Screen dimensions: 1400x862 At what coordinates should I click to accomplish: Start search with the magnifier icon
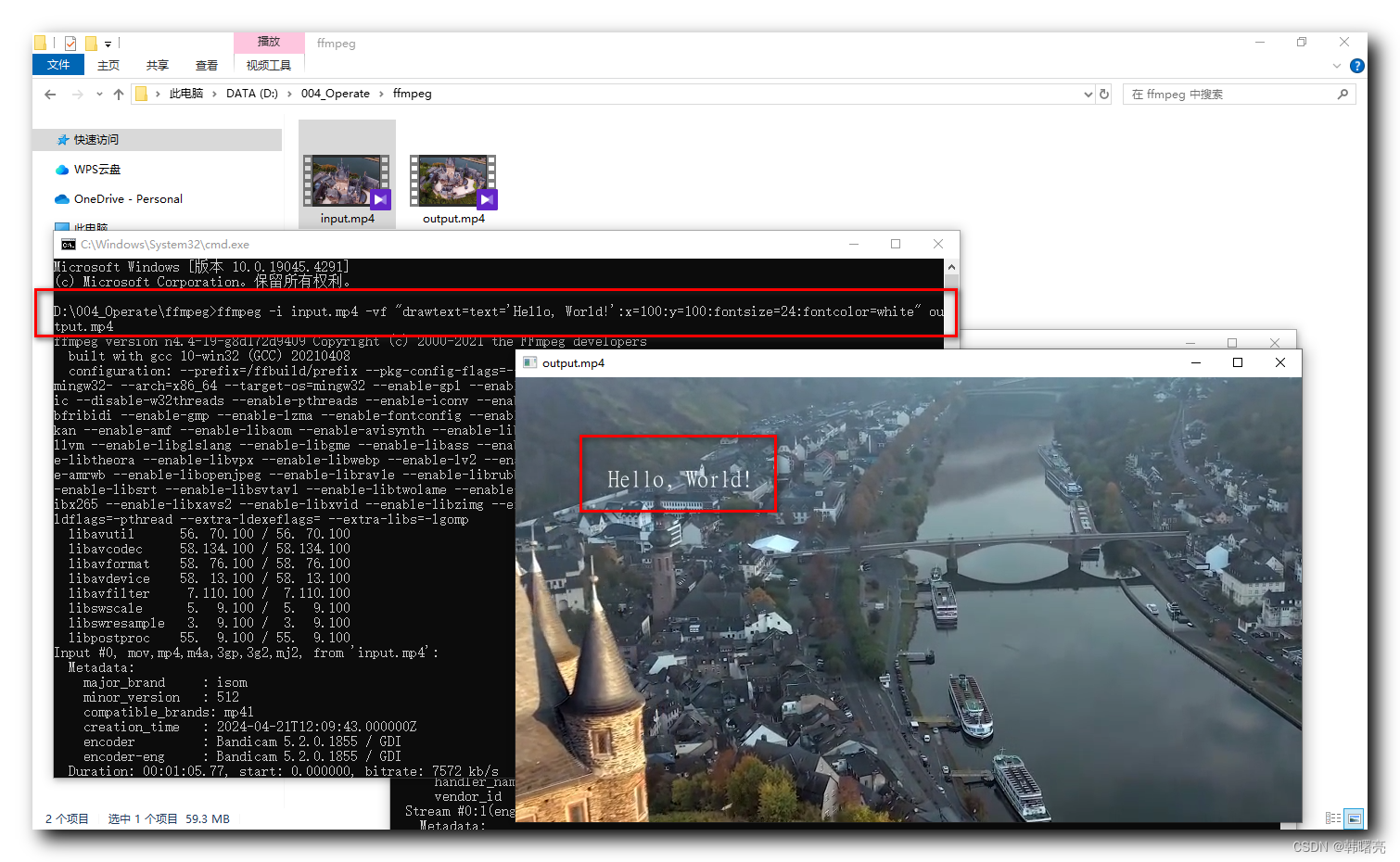coord(1343,94)
